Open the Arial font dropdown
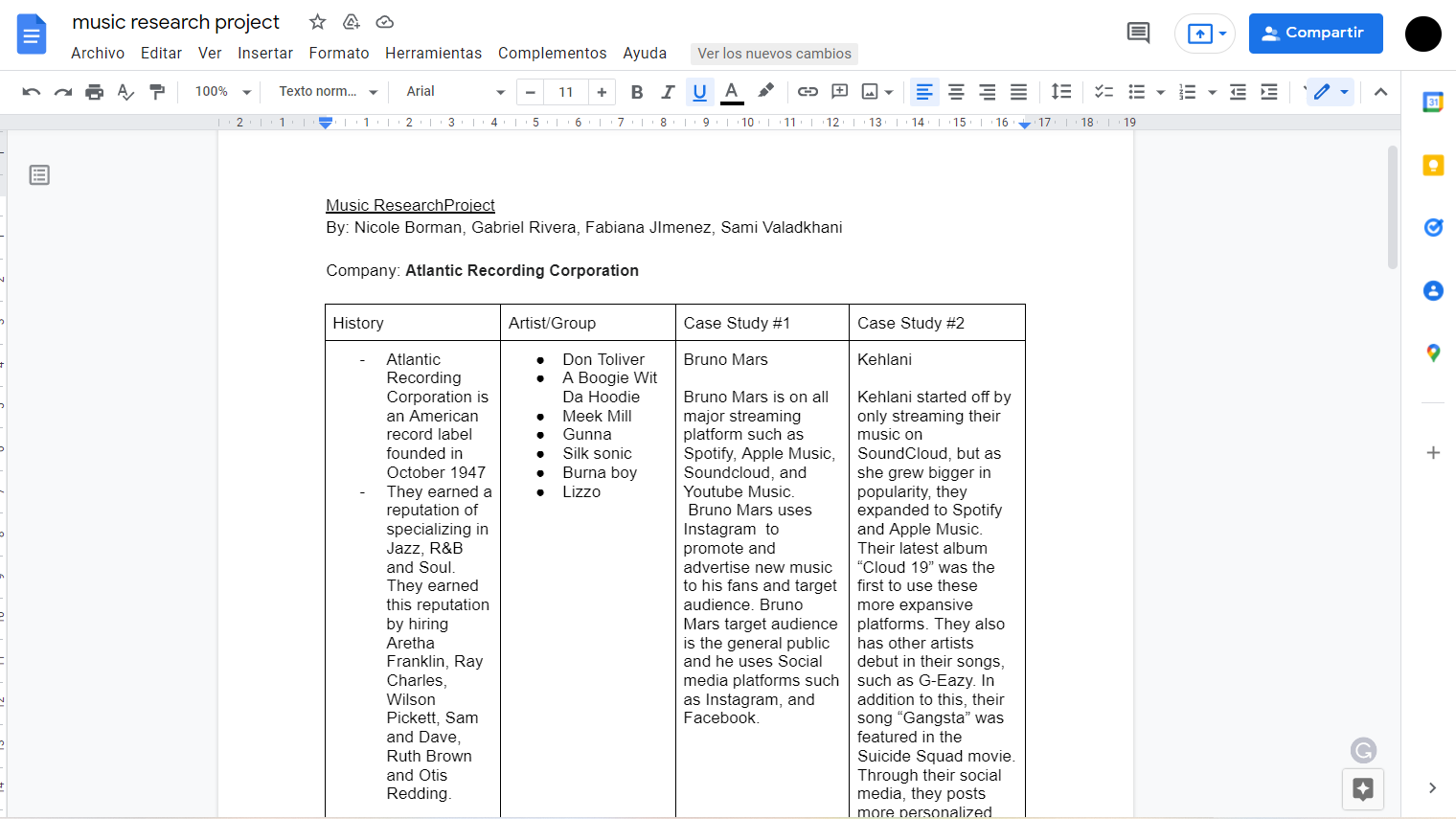 click(x=455, y=92)
